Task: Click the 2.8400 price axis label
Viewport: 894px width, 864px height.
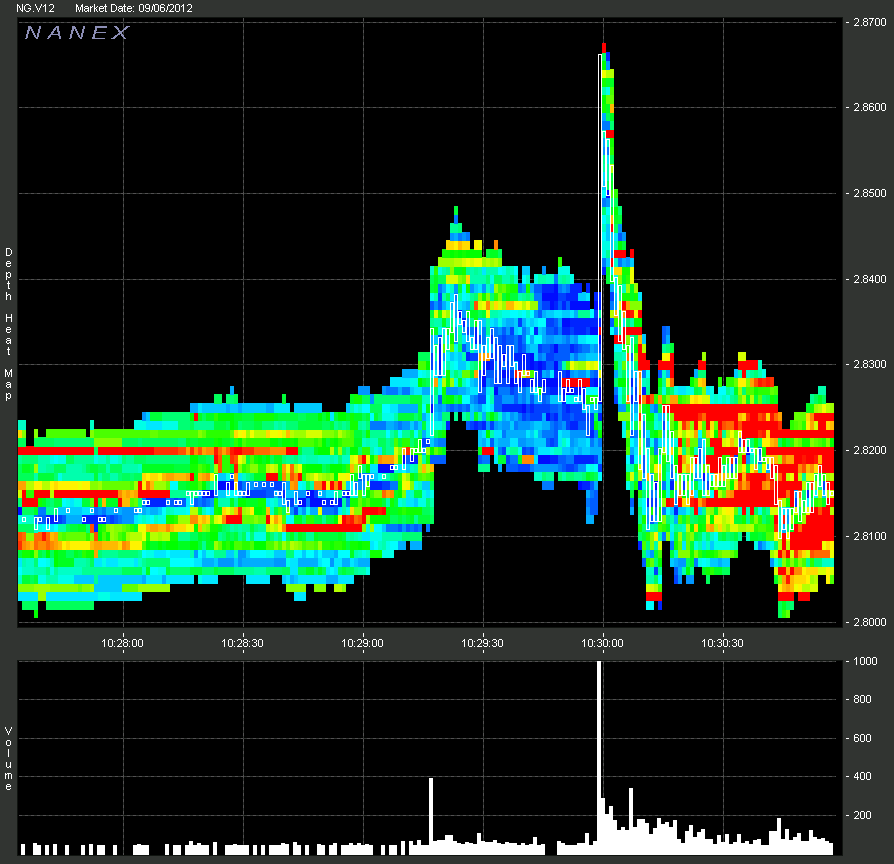Action: (x=870, y=279)
